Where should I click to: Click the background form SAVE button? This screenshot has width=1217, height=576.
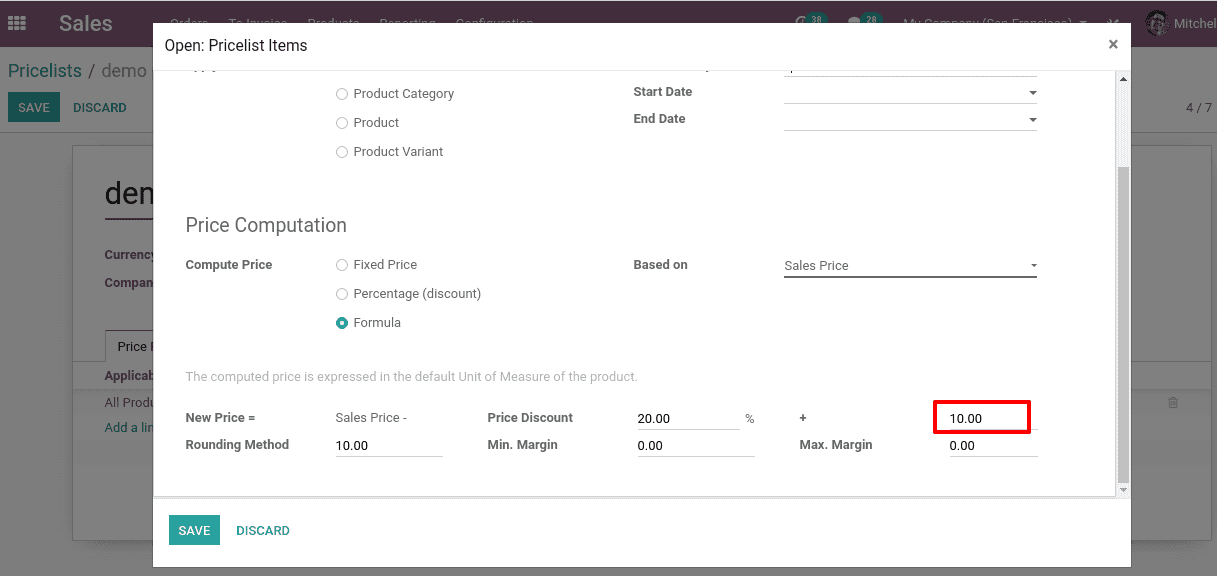34,107
